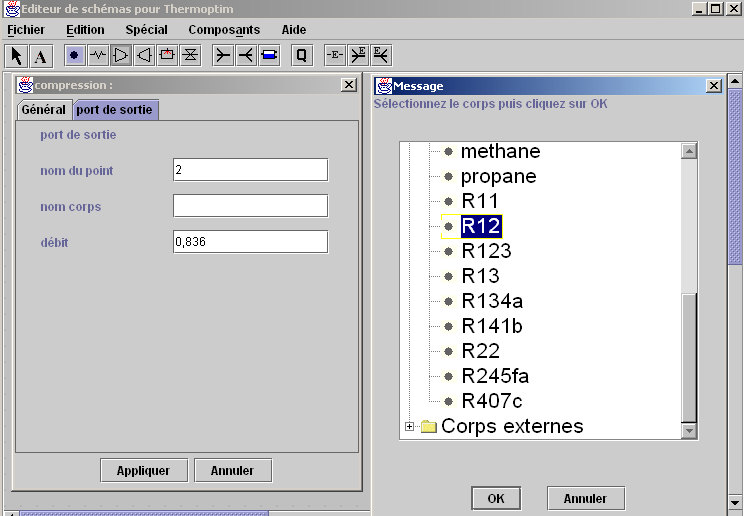This screenshot has height=516, width=744.
Task: Click the substance list scroll-up arrow
Action: tap(689, 151)
